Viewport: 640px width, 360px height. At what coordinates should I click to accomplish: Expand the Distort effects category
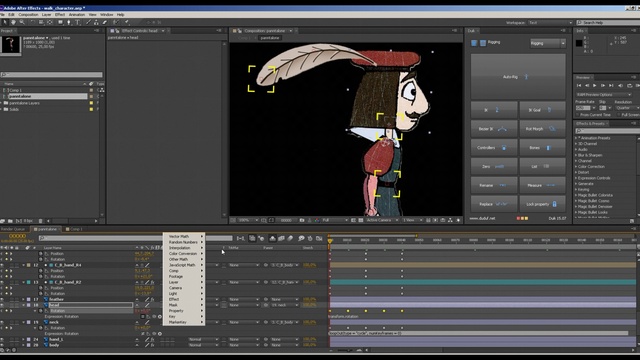pyautogui.click(x=576, y=172)
